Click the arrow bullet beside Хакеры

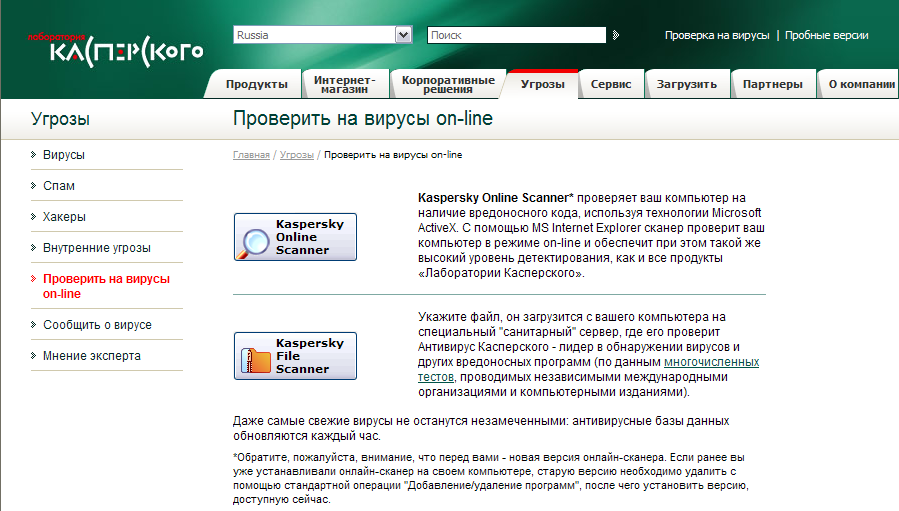coord(33,216)
